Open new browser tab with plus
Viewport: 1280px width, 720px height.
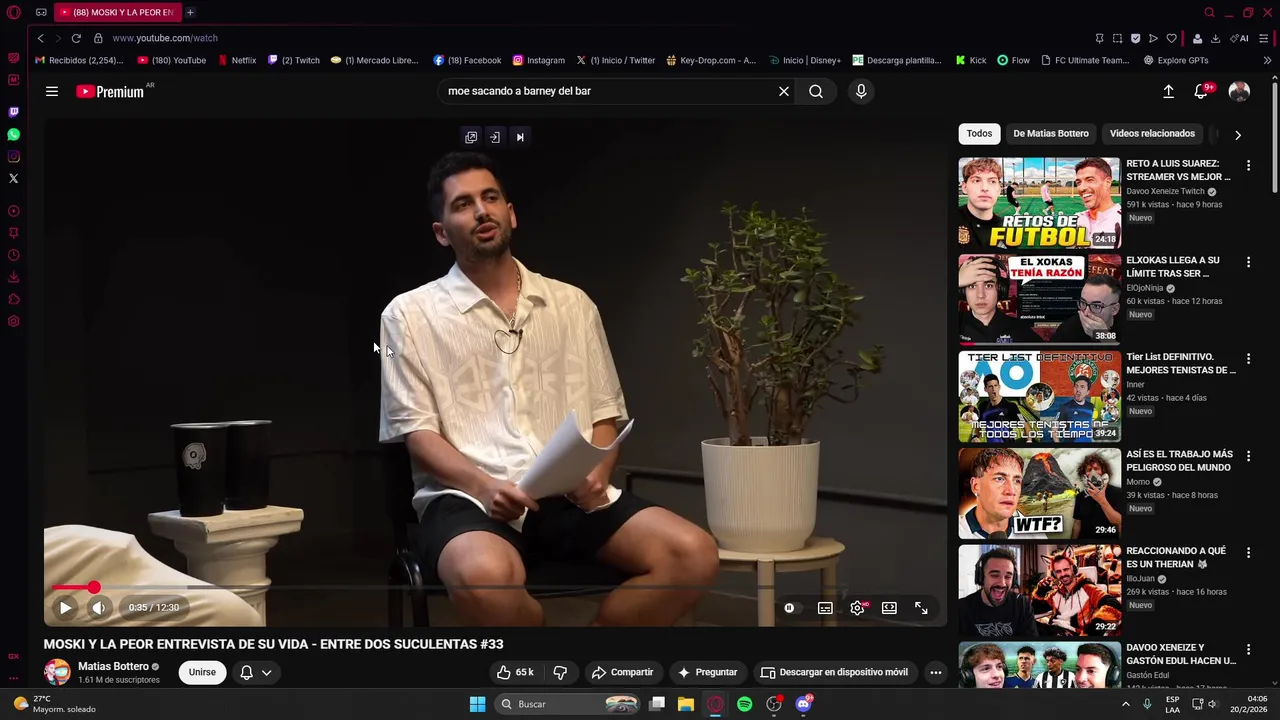[x=190, y=12]
